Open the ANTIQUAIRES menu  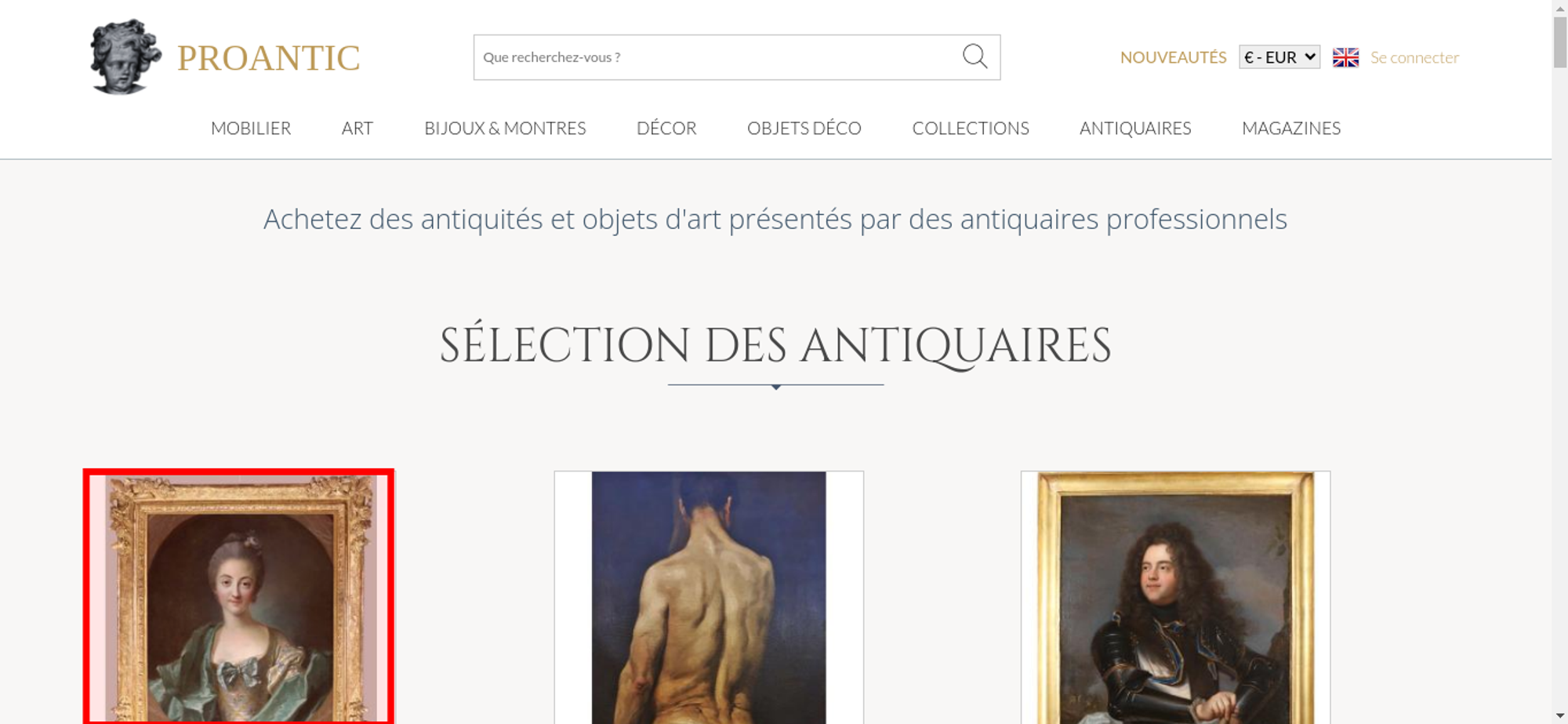(x=1135, y=128)
